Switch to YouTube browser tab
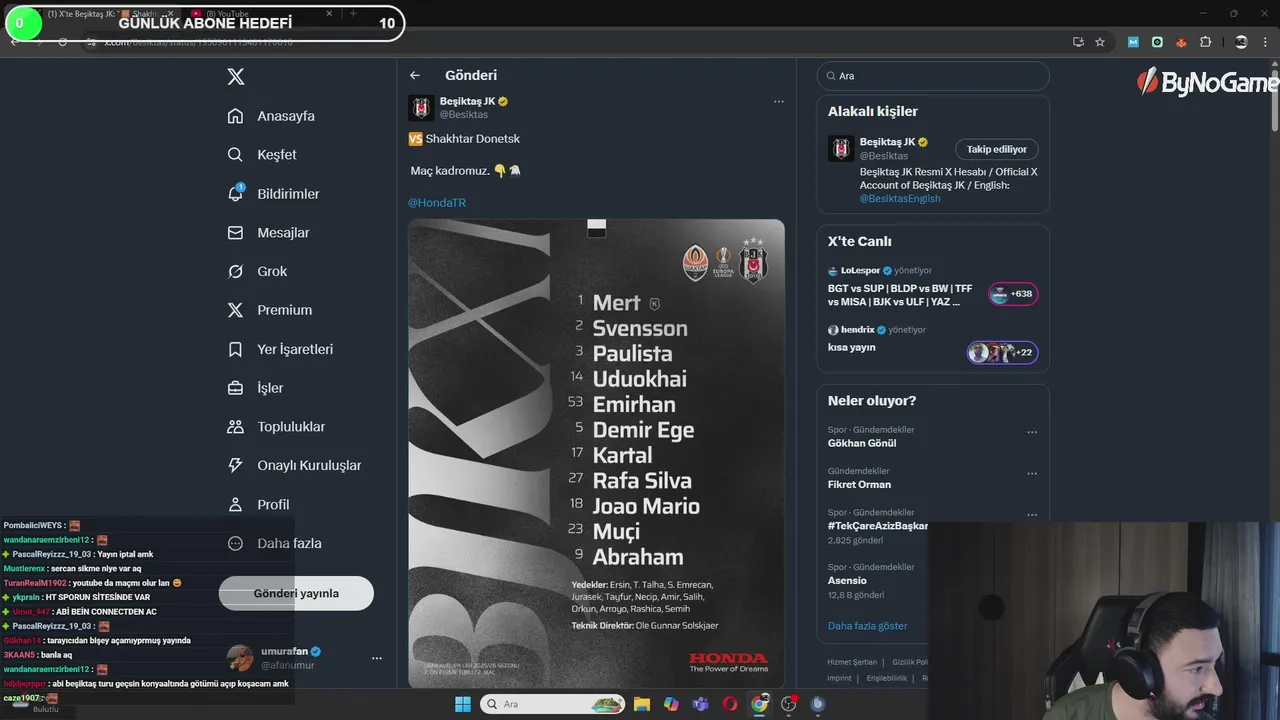Screen dimensions: 1280x720 pyautogui.click(x=260, y=14)
